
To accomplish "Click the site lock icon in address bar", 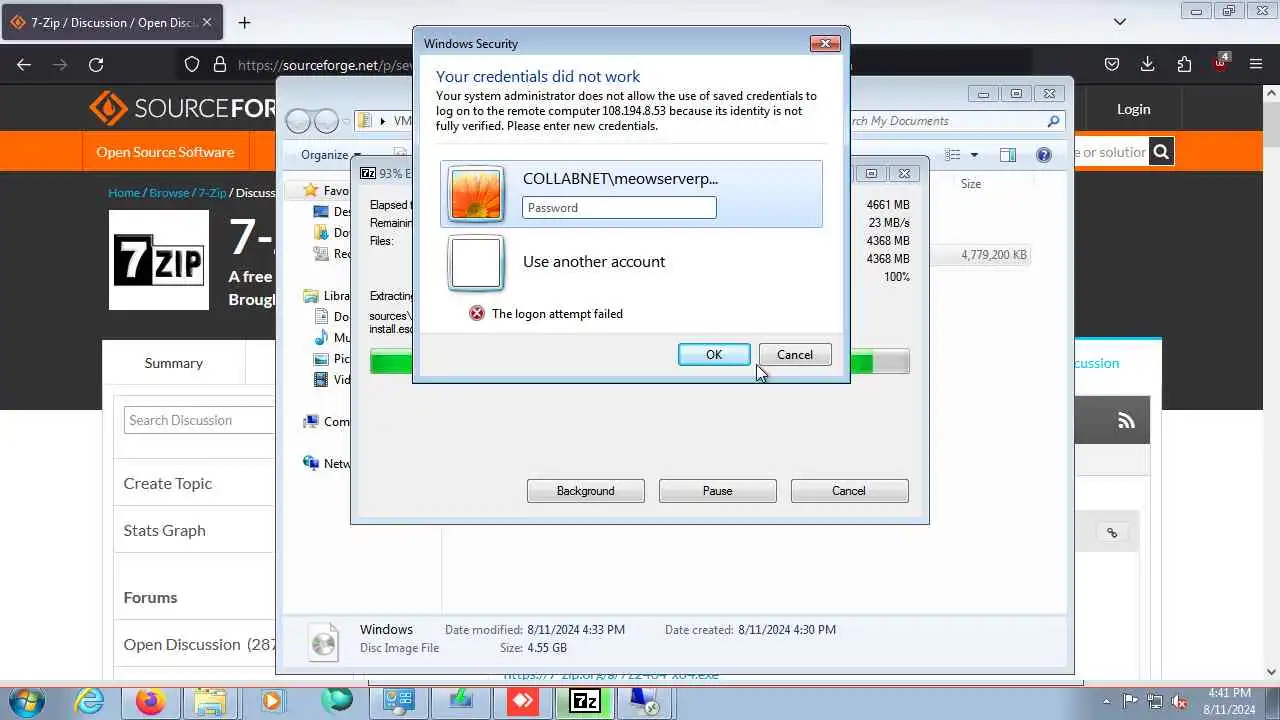I will 220,64.
